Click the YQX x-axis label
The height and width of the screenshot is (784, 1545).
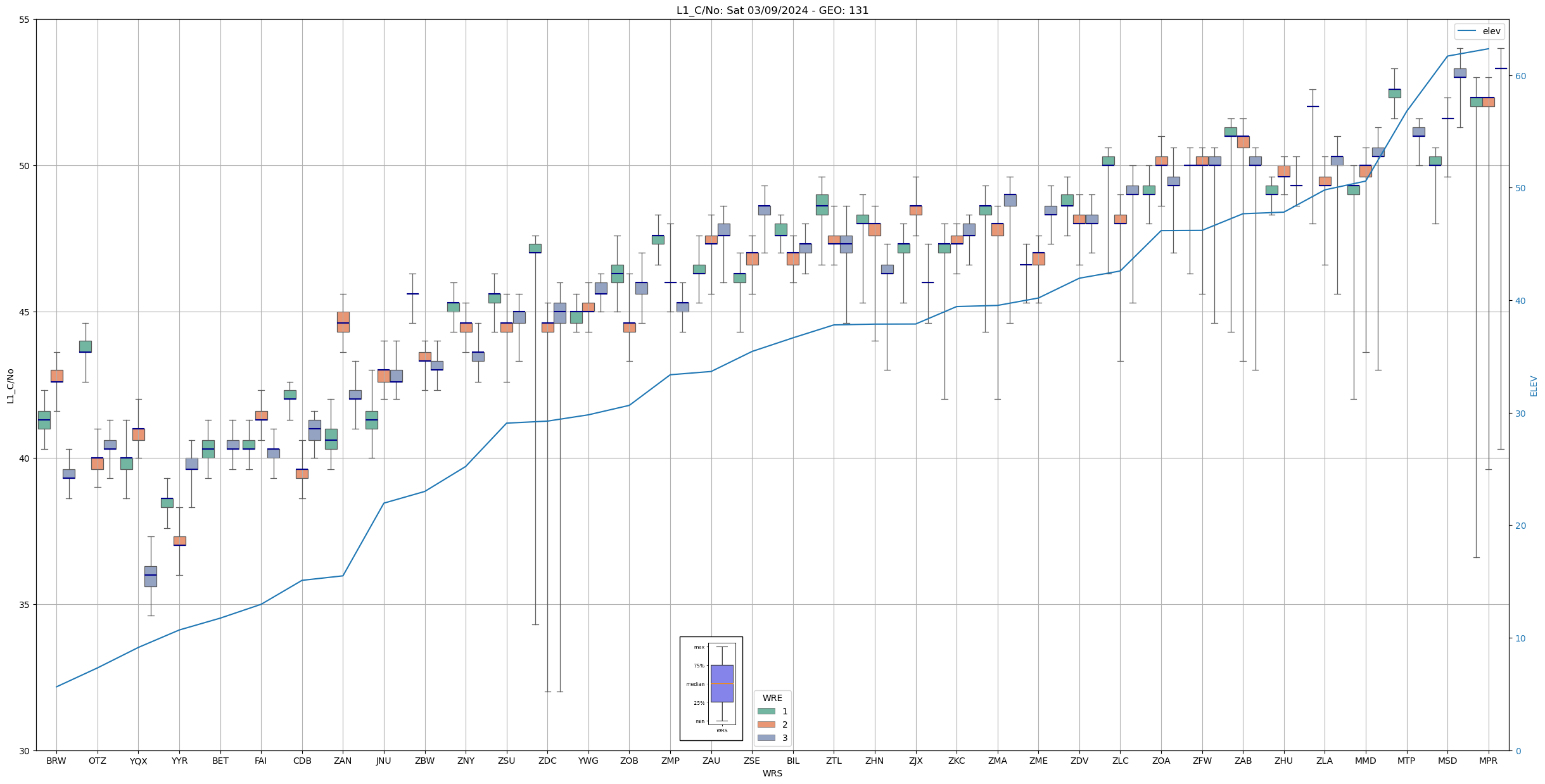pos(138,761)
